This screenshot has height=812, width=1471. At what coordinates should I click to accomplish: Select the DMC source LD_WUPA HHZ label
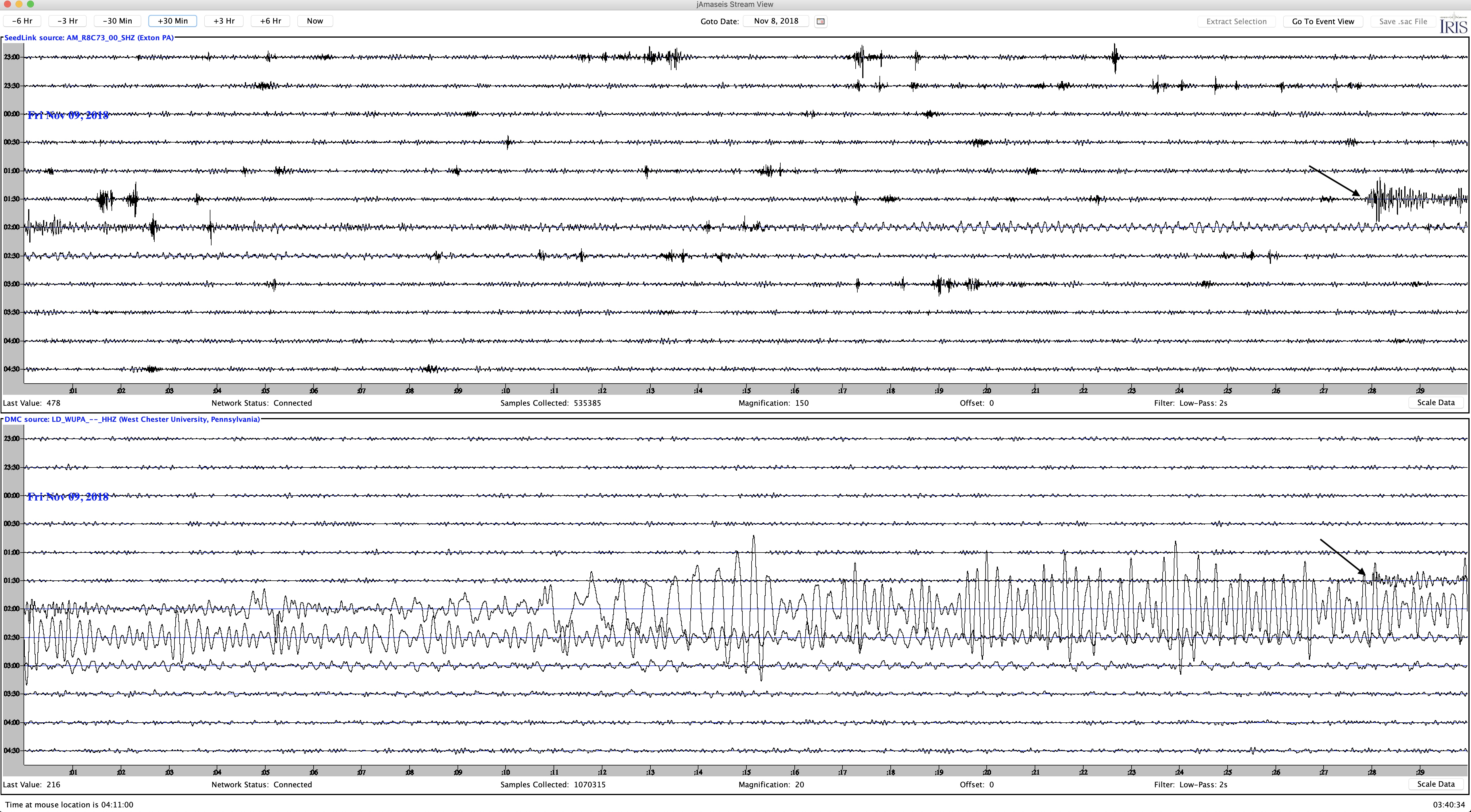[x=132, y=419]
